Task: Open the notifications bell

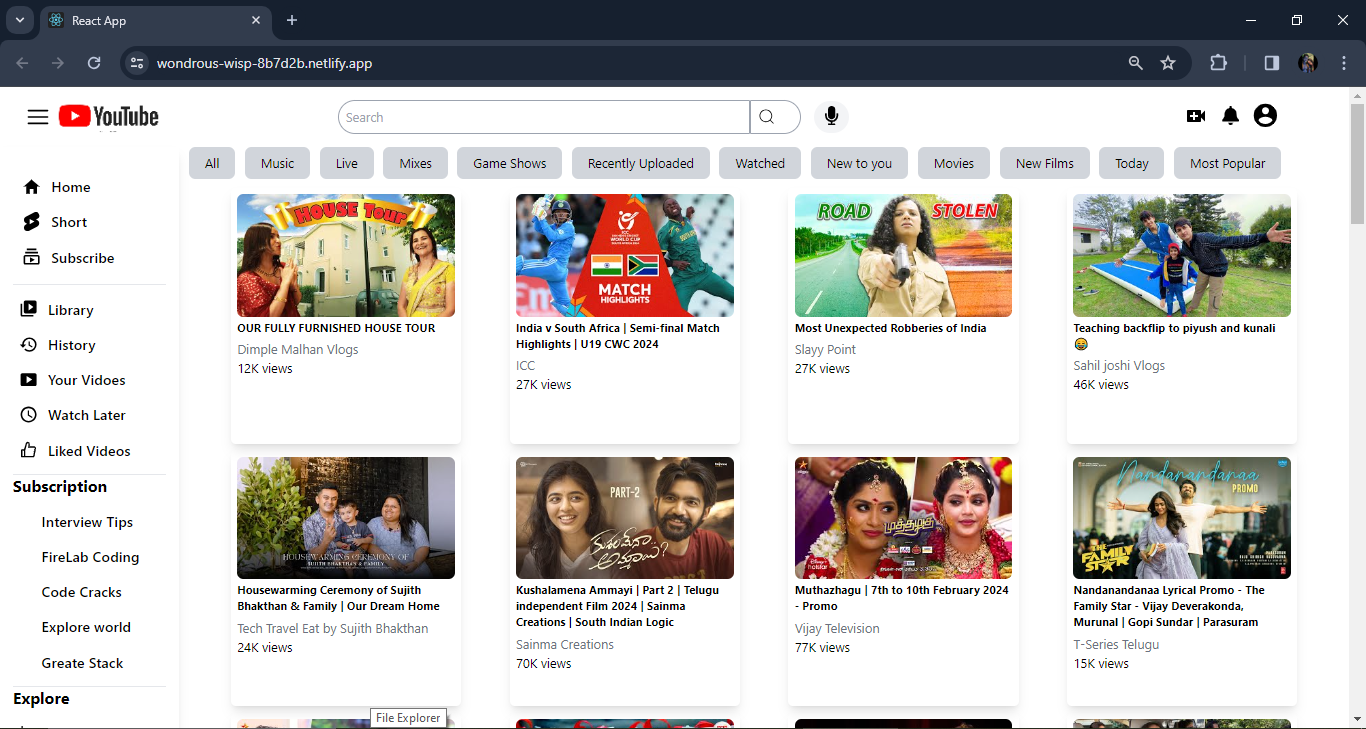Action: tap(1231, 116)
